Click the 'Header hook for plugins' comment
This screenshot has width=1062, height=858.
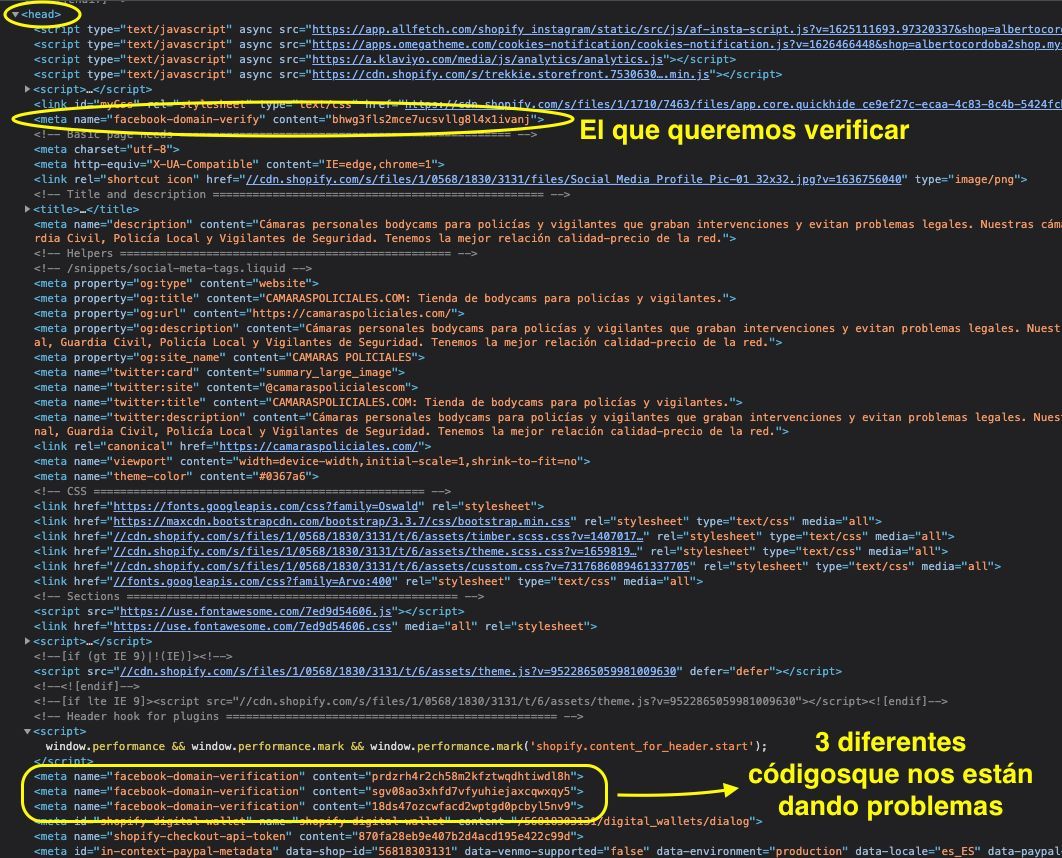click(x=309, y=716)
